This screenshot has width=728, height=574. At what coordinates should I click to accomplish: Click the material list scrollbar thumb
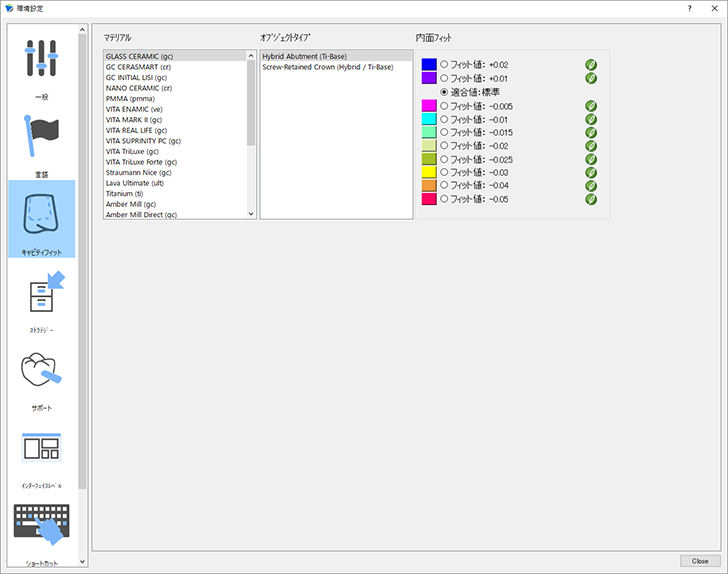tap(251, 103)
